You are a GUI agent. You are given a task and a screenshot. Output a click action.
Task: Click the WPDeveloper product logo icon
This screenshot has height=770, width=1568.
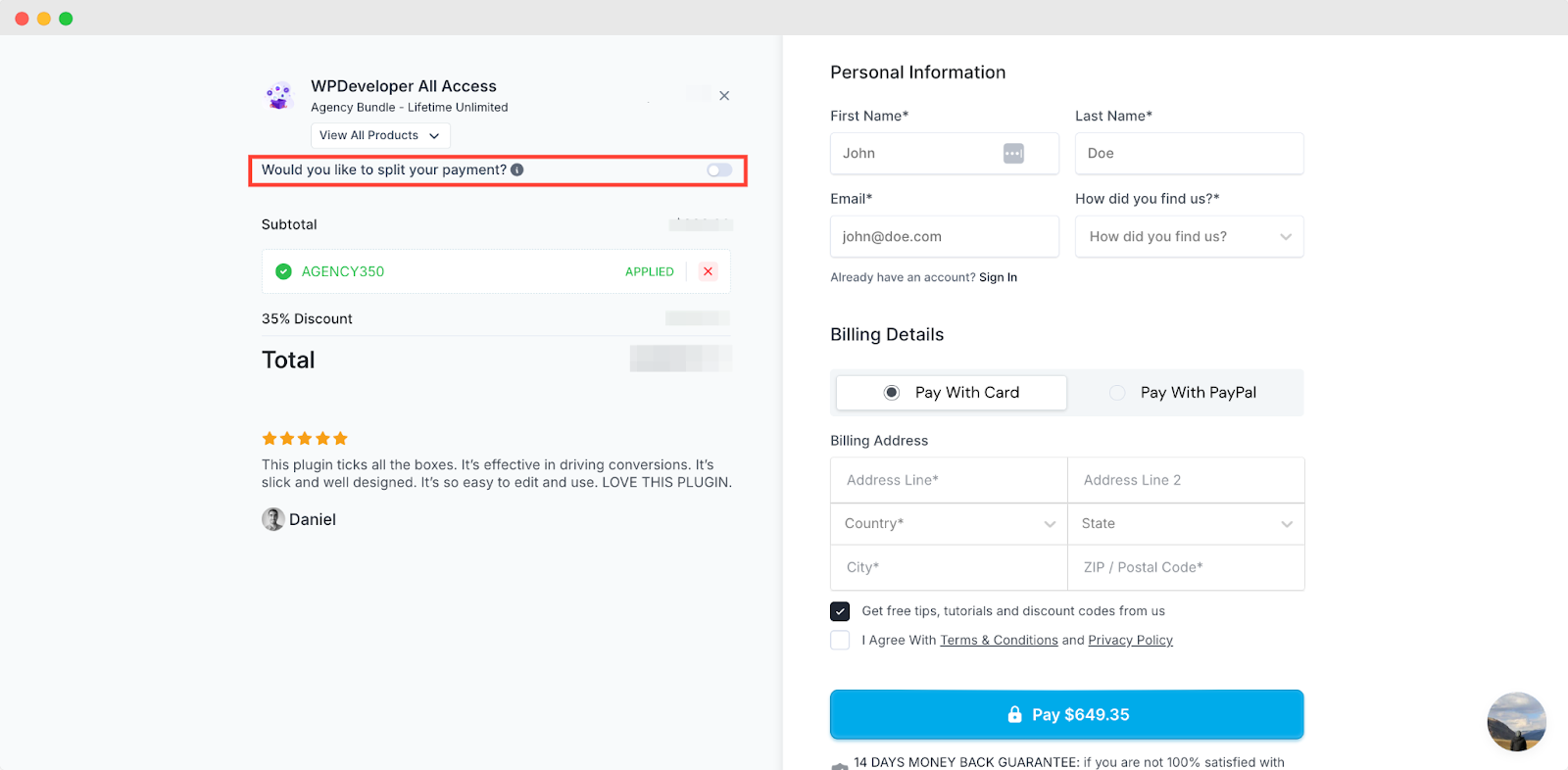(x=280, y=96)
